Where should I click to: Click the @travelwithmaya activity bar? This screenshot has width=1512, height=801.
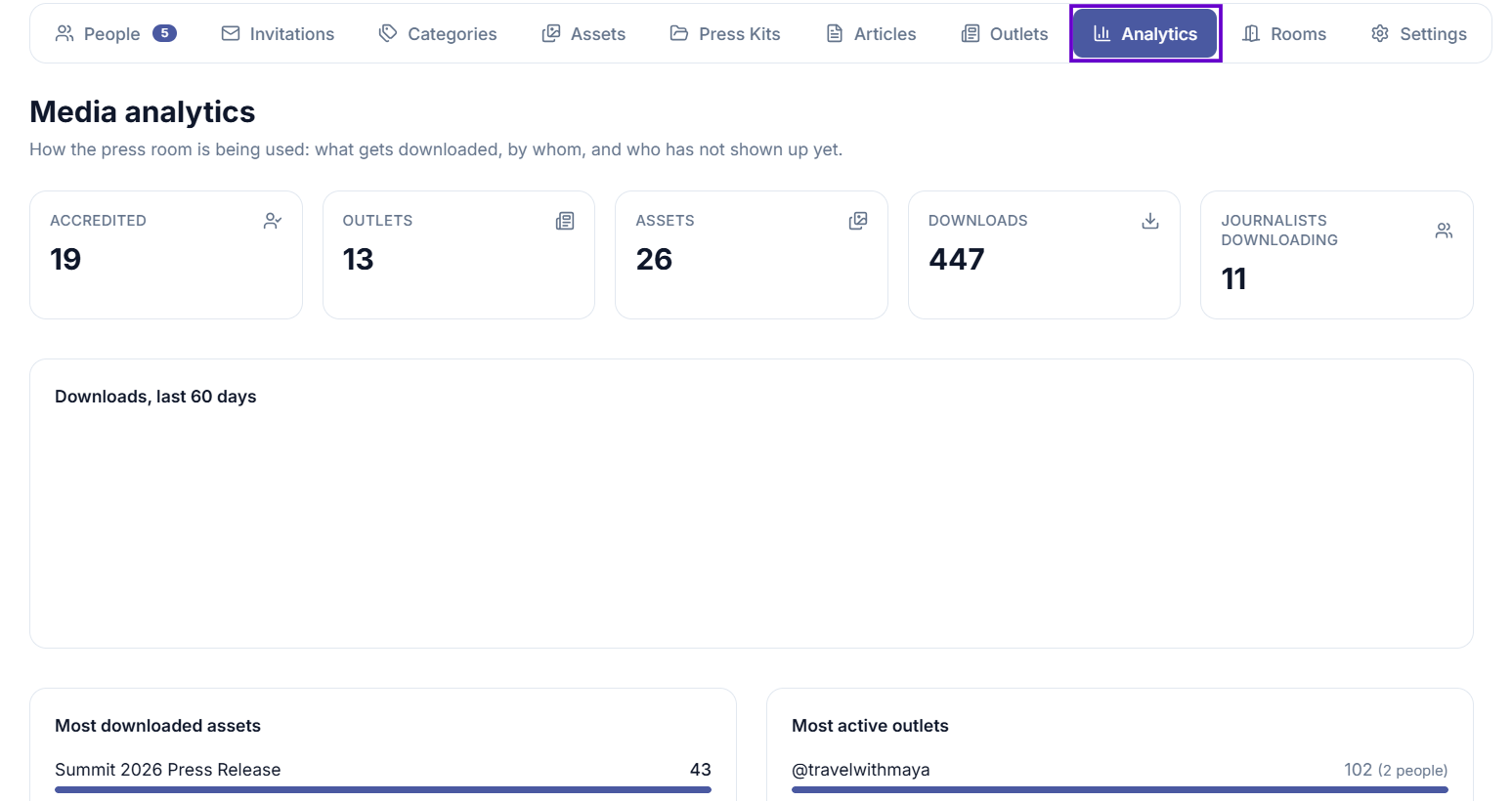[1120, 789]
